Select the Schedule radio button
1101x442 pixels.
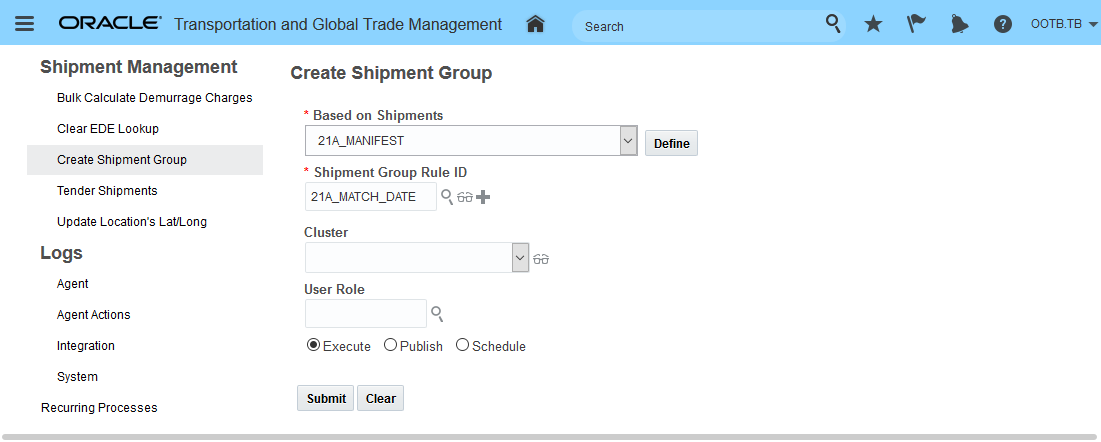[x=462, y=345]
